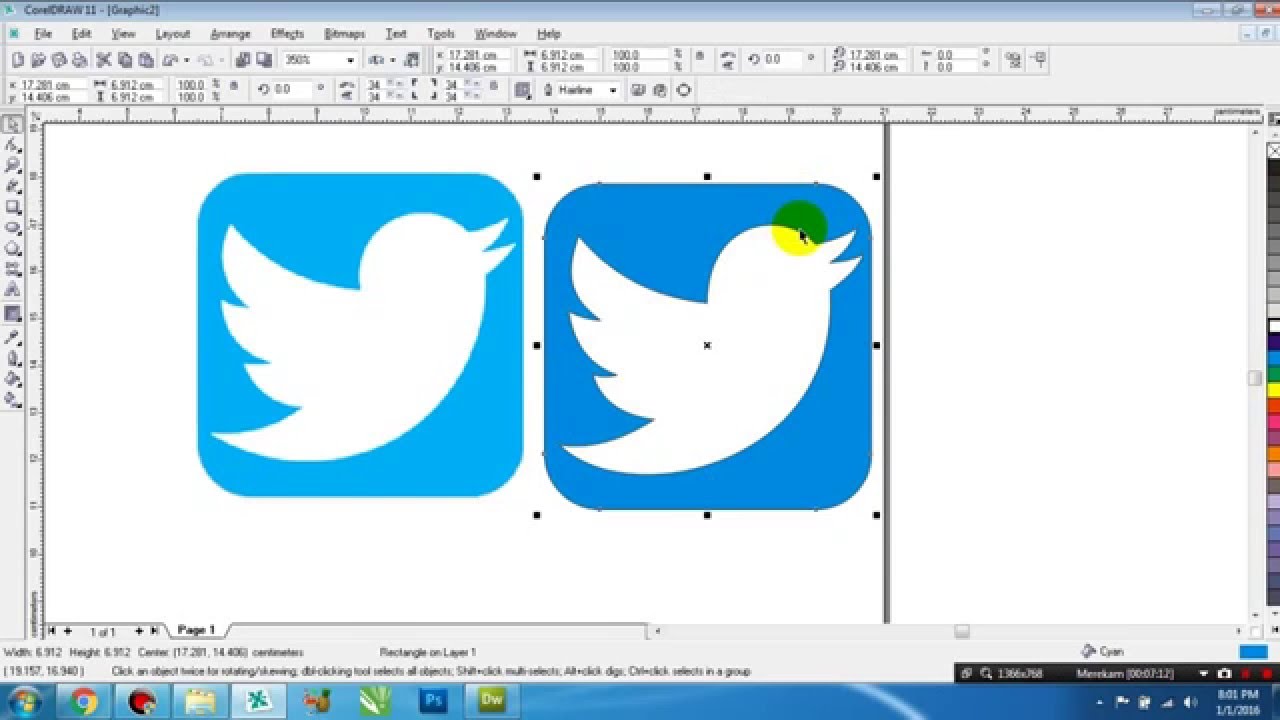Select the Eyedropper tool

pyautogui.click(x=13, y=337)
